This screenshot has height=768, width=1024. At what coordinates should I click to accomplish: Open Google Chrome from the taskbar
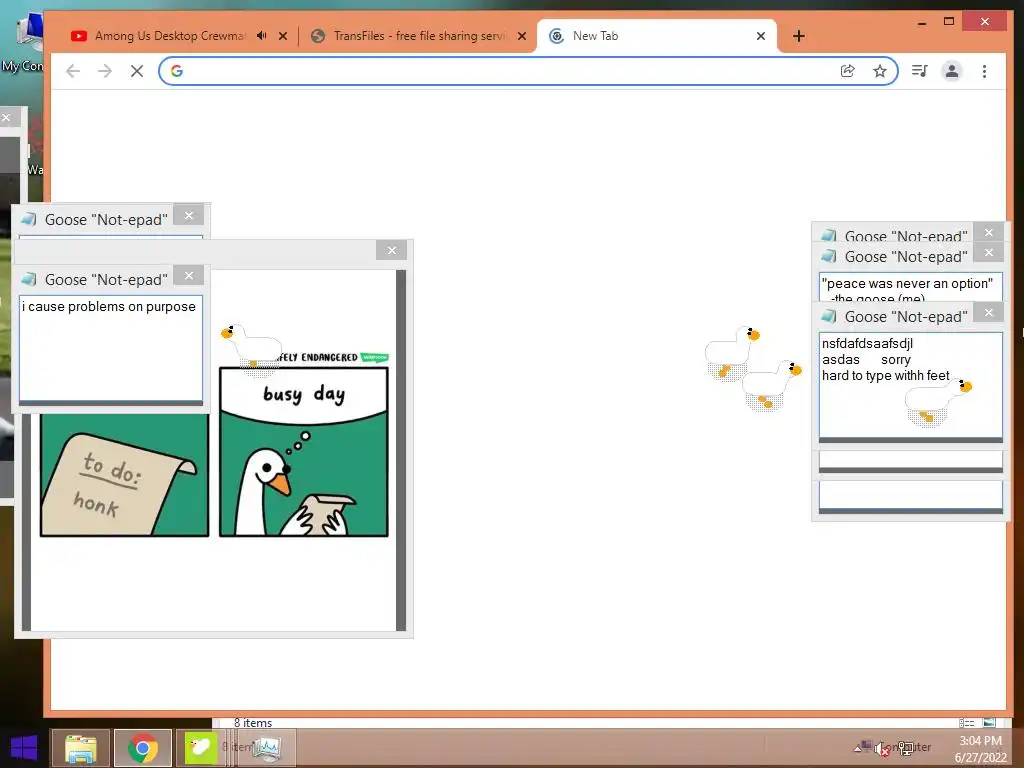point(143,748)
